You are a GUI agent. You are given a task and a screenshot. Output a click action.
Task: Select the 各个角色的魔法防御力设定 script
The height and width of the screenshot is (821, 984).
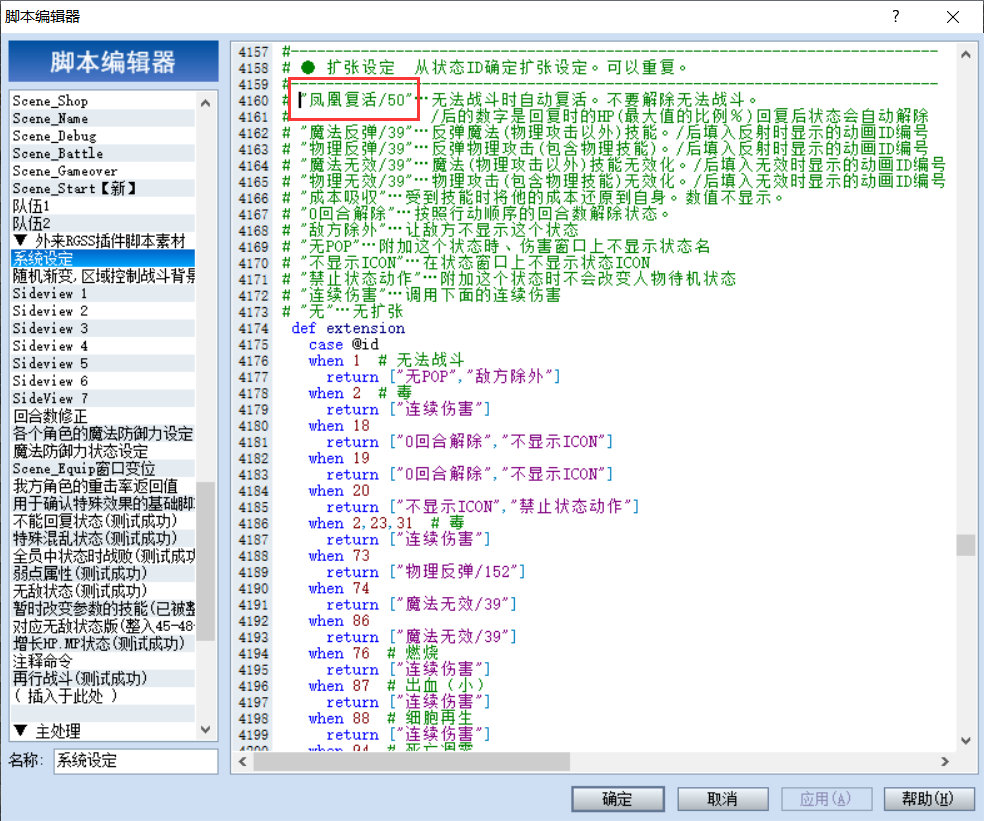point(103,434)
